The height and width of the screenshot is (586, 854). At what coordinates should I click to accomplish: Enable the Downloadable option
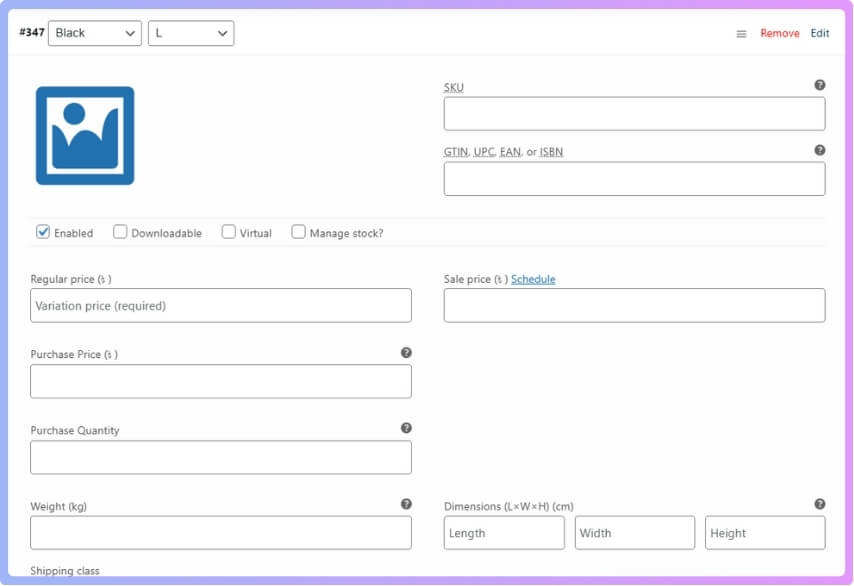coord(120,232)
